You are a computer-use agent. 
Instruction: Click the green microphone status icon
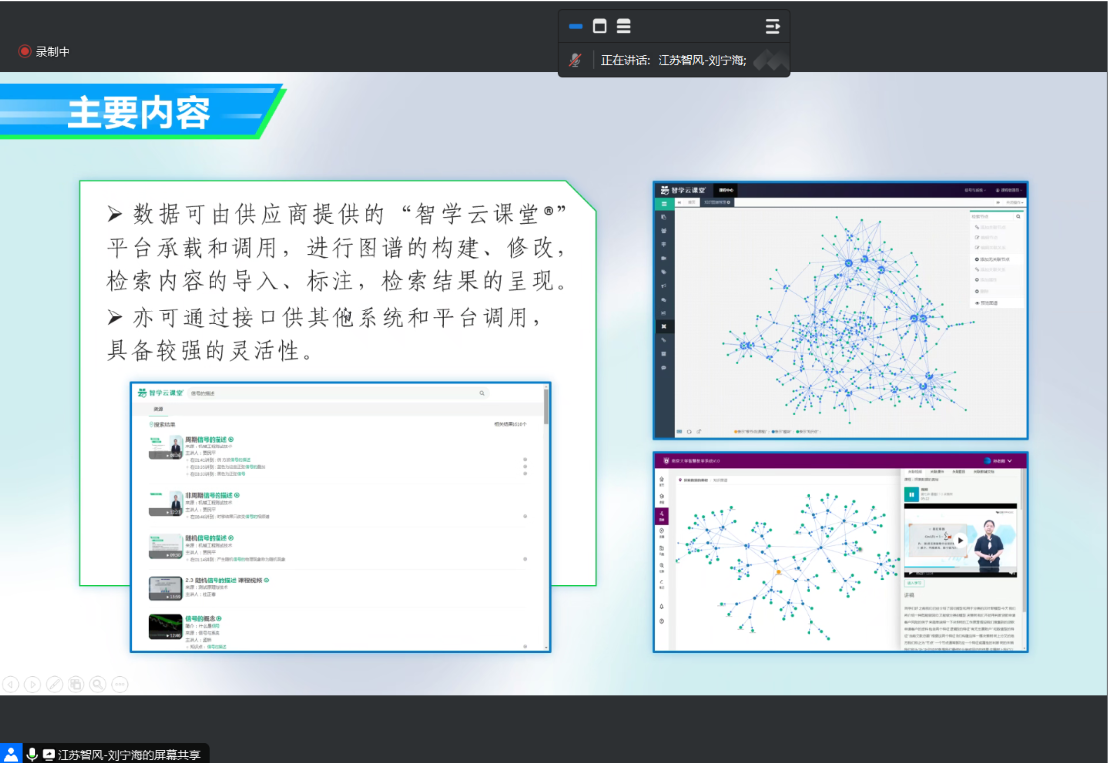31,755
